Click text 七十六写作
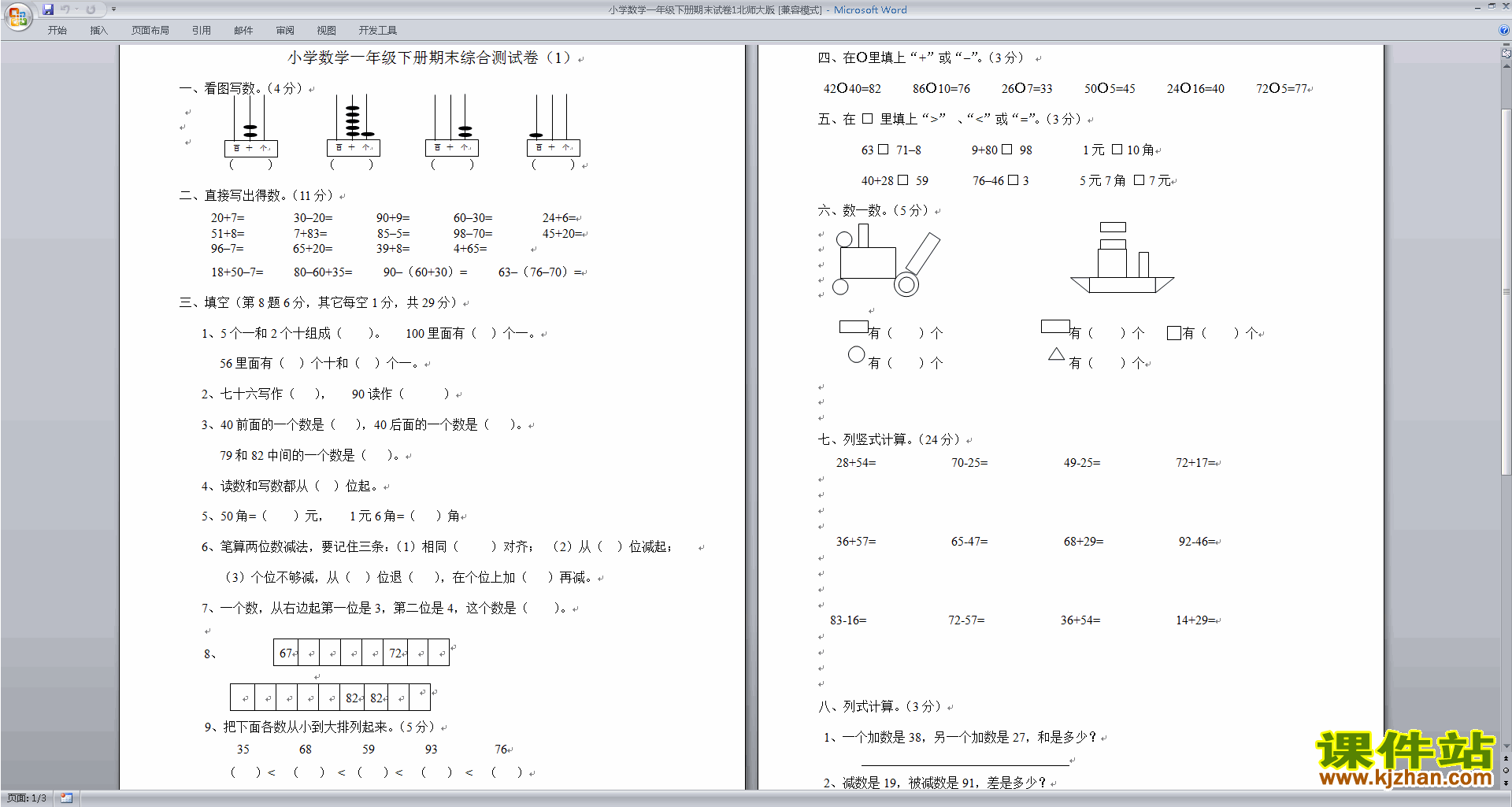Viewport: 1512px width, 807px height. (x=251, y=394)
